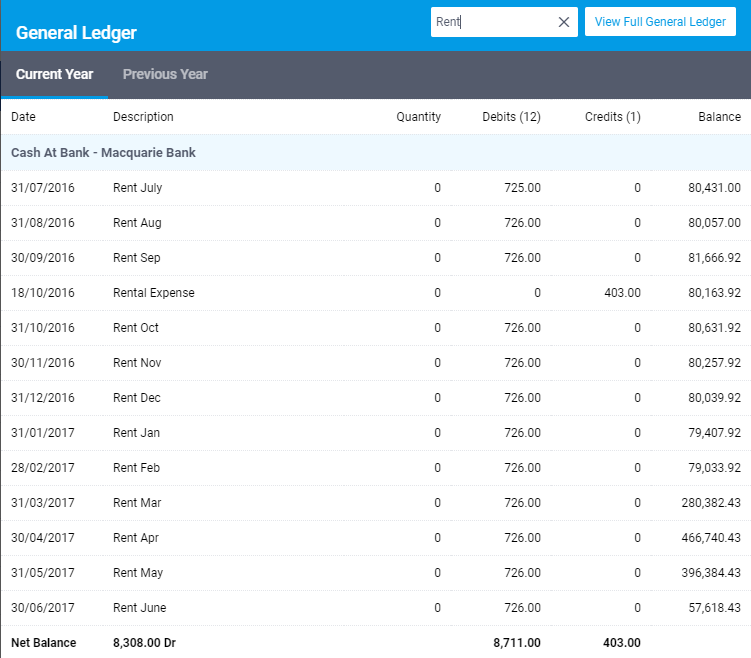Screen dimensions: 751x658
Task: Click the 725.00 debit for Rent July
Action: pyautogui.click(x=522, y=188)
